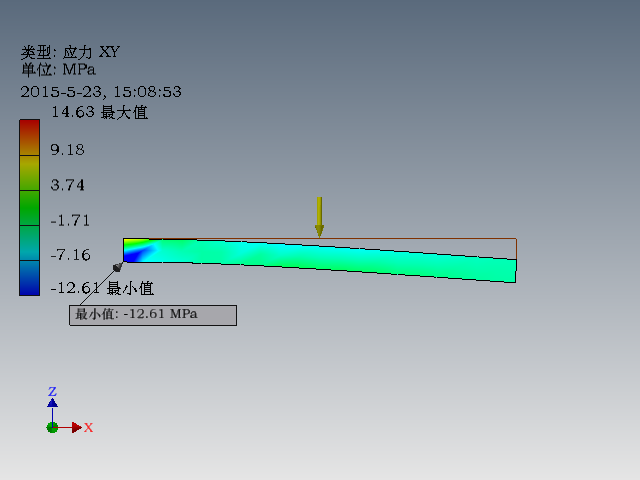Click the 2015-5-23 timestamp text
This screenshot has height=480, width=640.
point(101,91)
